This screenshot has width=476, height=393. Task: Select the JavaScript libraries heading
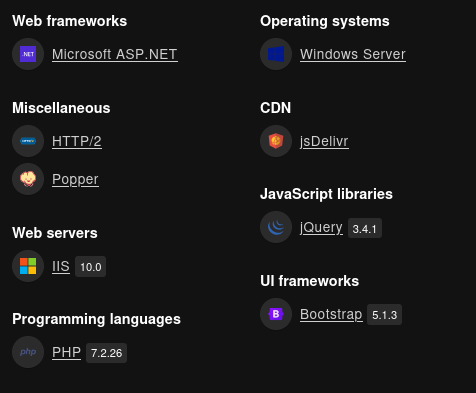pyautogui.click(x=326, y=194)
